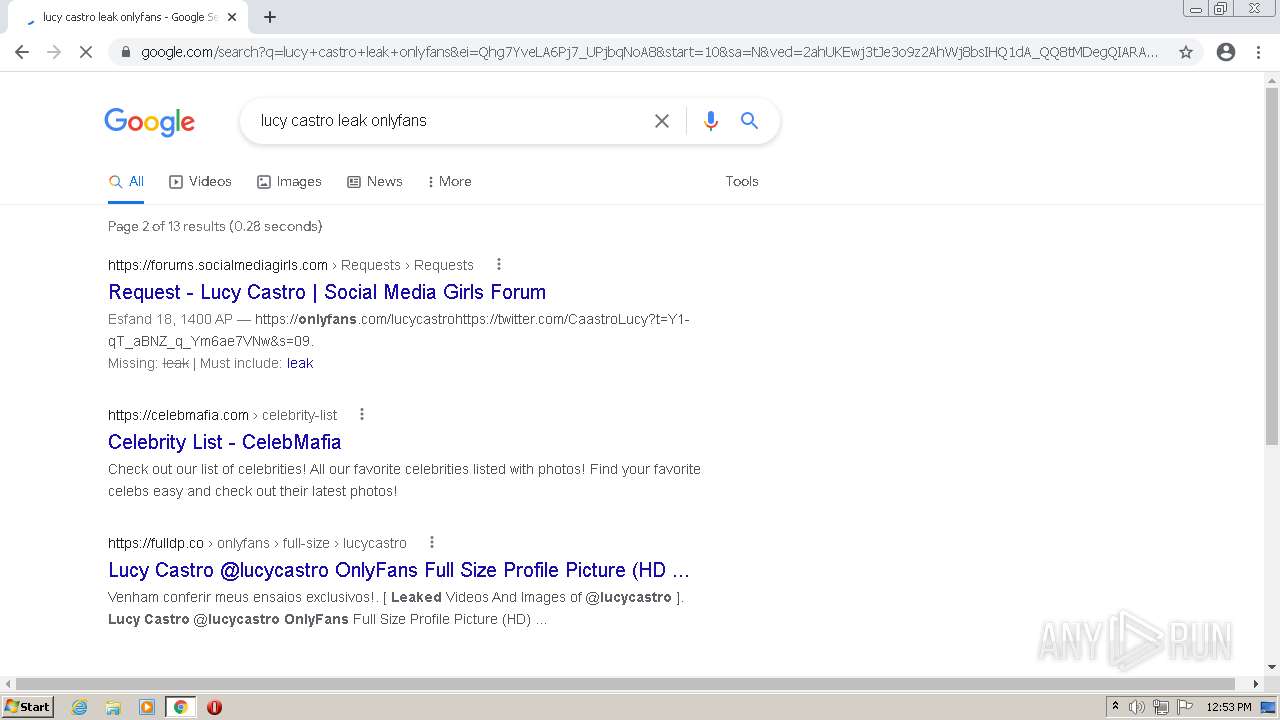
Task: Click the scroll right arrow
Action: coord(1257,684)
